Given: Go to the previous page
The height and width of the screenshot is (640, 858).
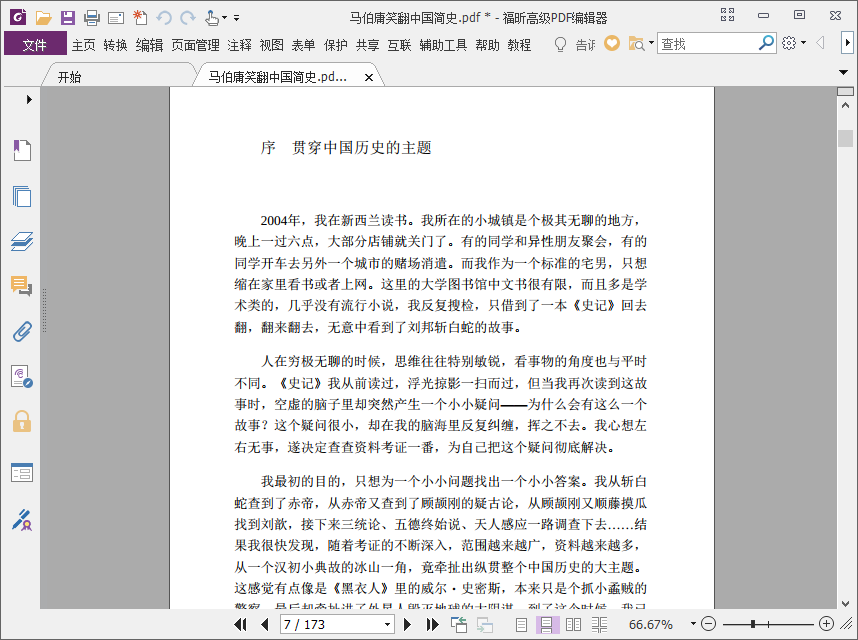Looking at the screenshot, I should click(265, 624).
